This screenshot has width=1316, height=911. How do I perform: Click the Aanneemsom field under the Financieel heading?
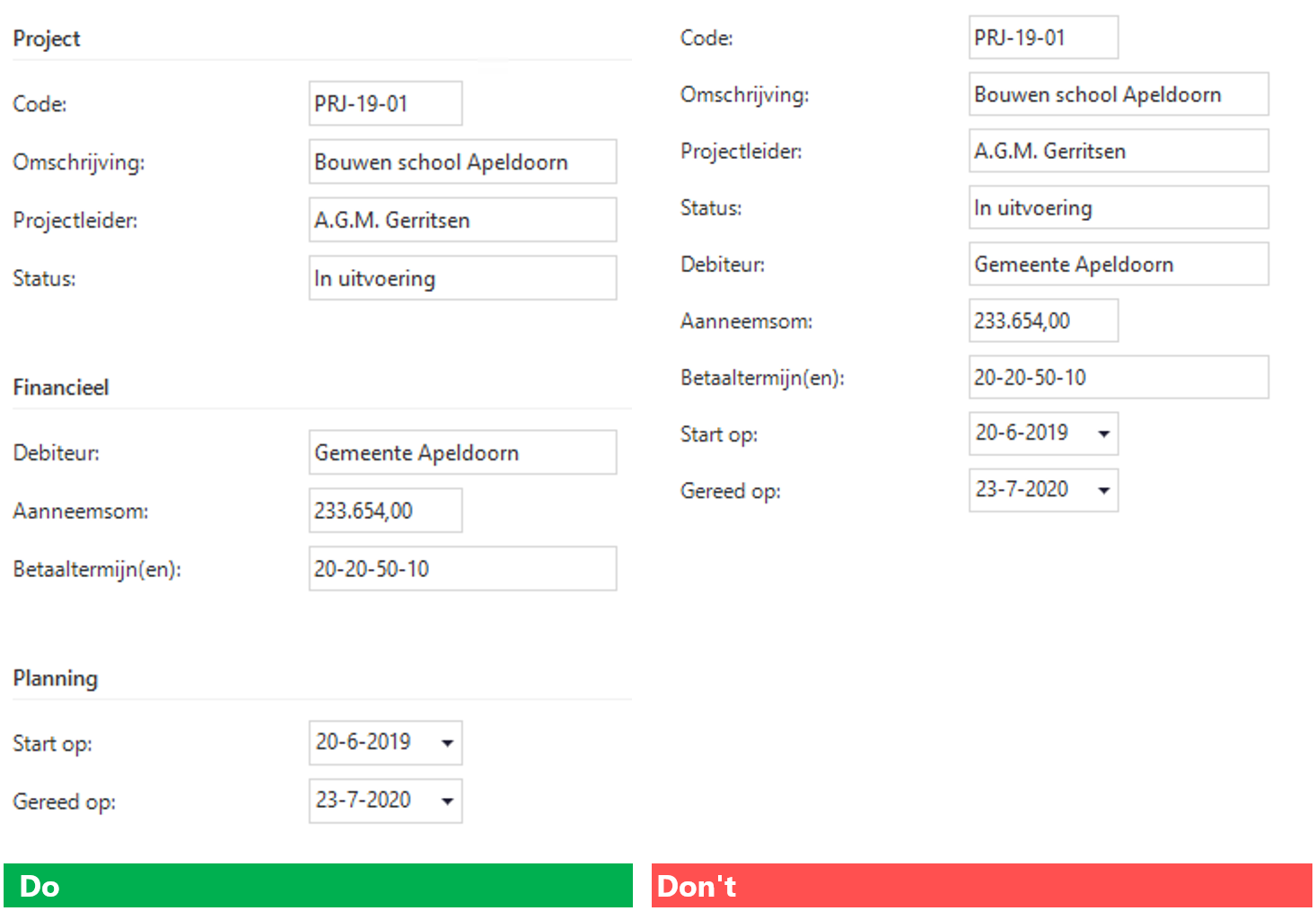point(385,512)
